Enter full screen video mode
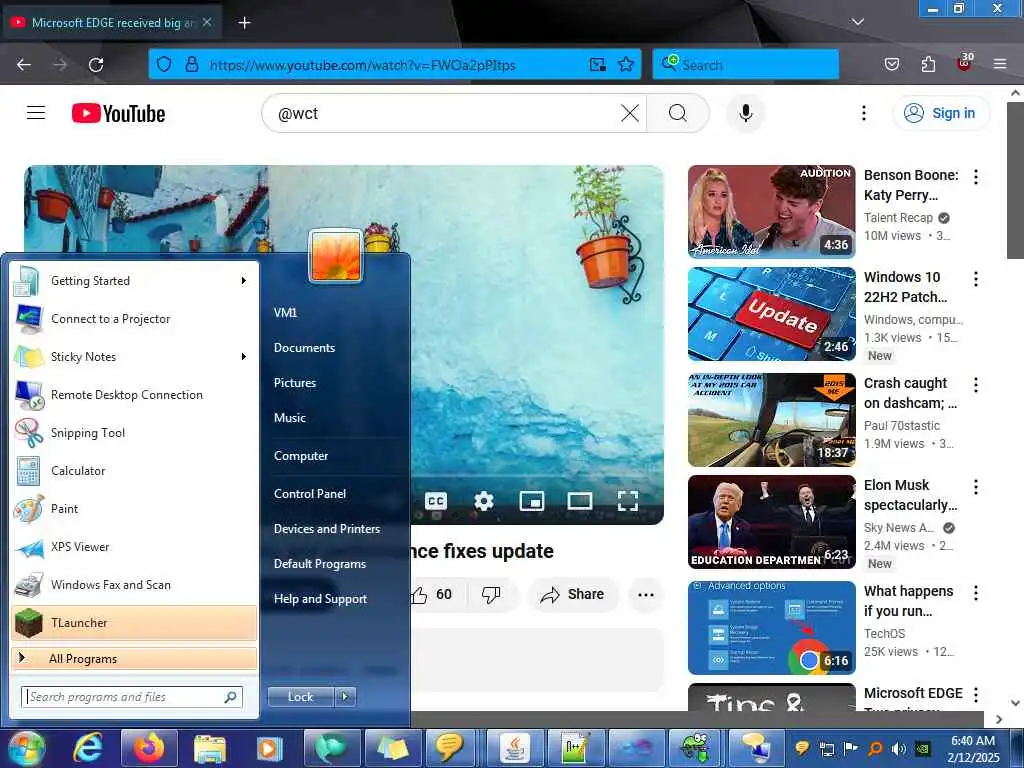The height and width of the screenshot is (768, 1024). pos(628,502)
